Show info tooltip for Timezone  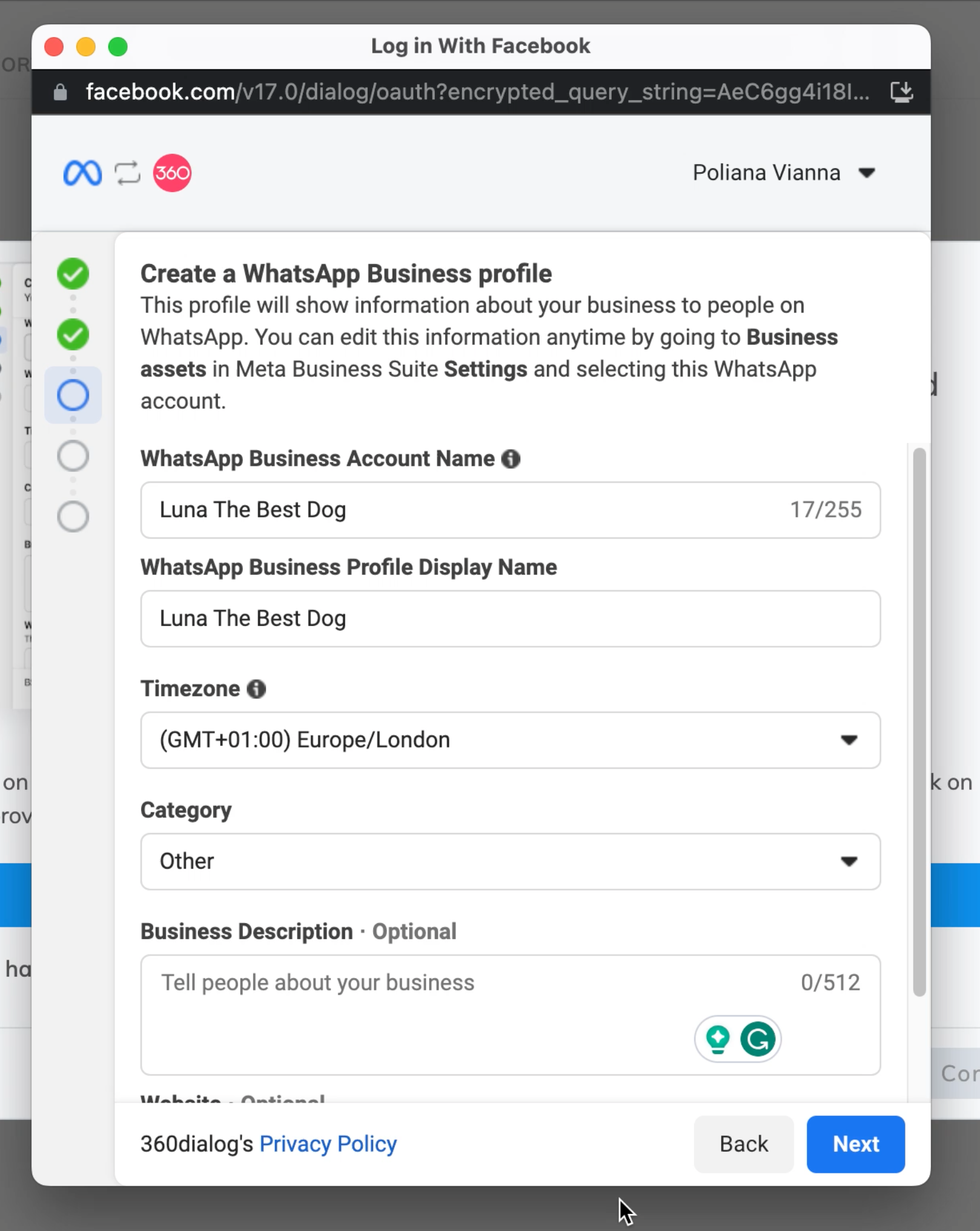click(x=256, y=689)
